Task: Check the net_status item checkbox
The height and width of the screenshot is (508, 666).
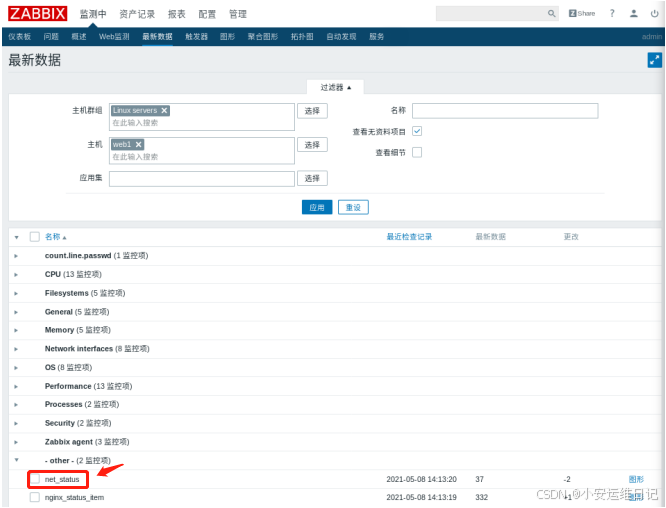Action: (x=35, y=479)
